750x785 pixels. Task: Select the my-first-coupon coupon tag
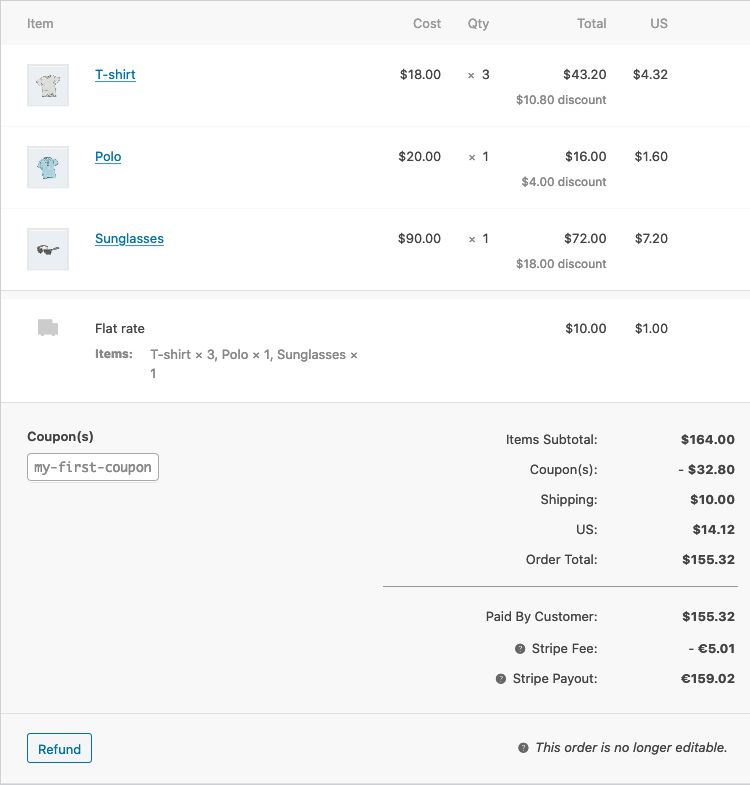pyautogui.click(x=93, y=467)
